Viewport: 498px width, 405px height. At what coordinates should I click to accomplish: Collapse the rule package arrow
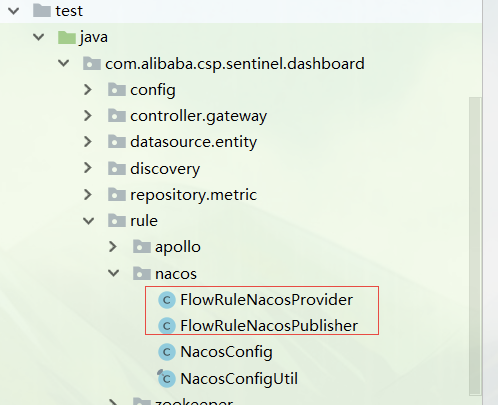point(89,221)
